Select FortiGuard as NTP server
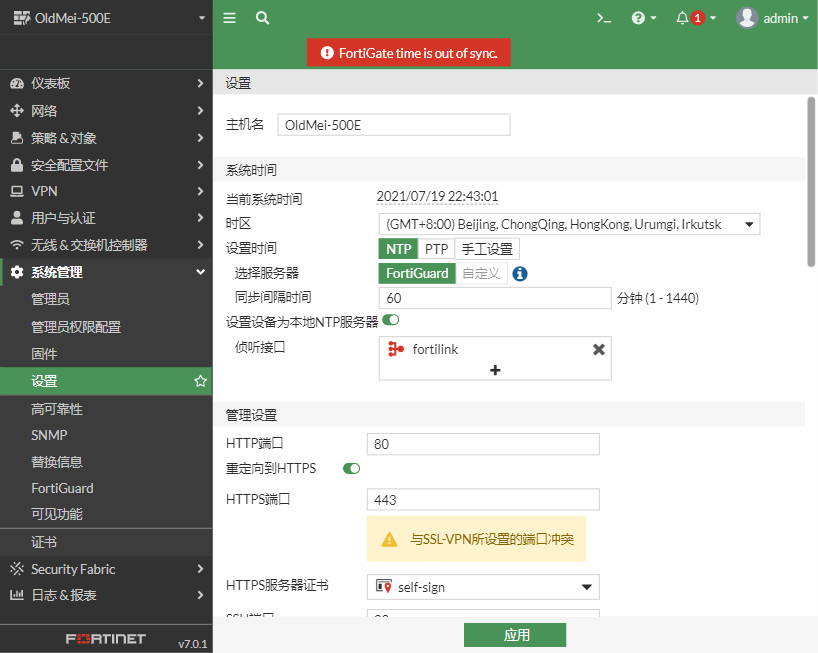This screenshot has width=818, height=653. coord(417,273)
